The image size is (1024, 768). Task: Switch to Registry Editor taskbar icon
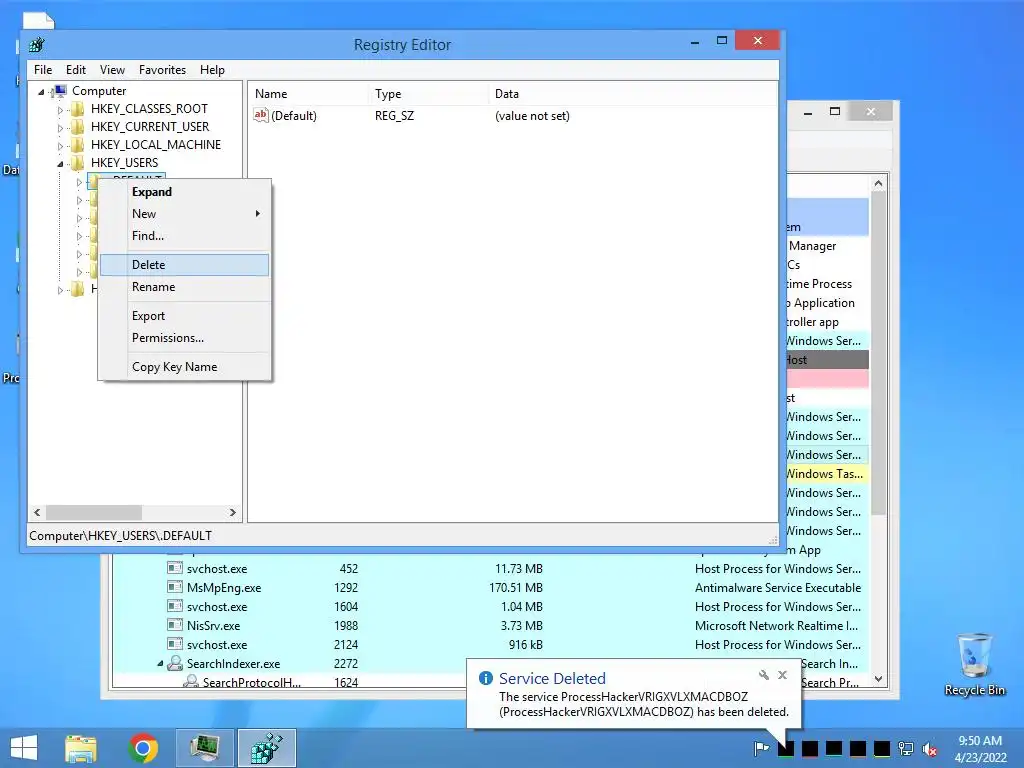point(266,748)
